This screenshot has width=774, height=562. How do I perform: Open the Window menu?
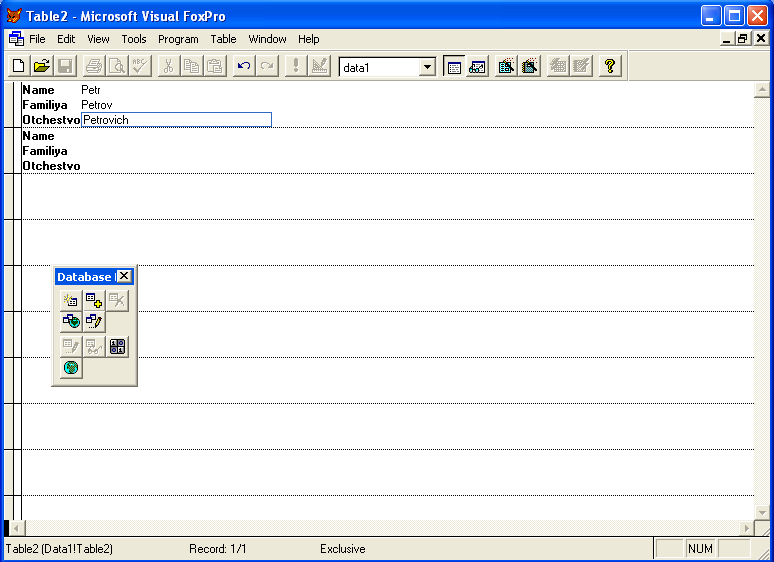267,39
